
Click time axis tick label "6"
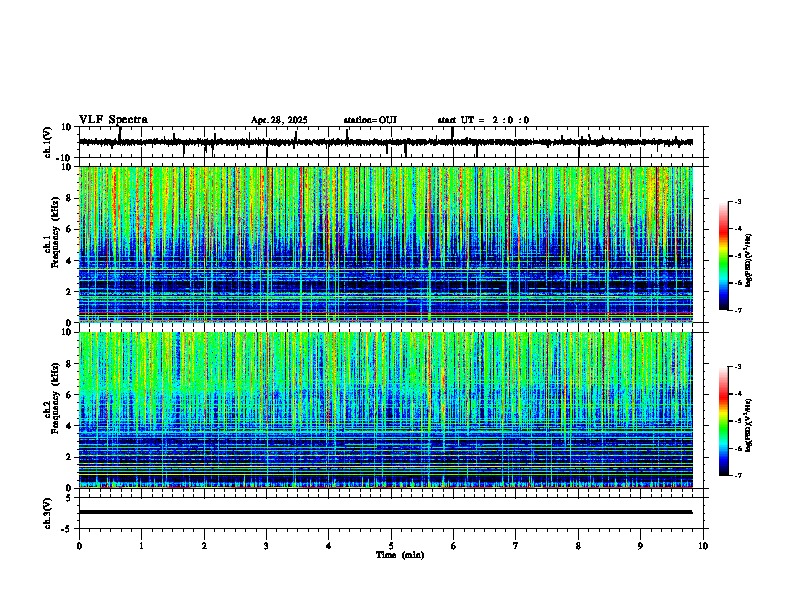pos(453,546)
